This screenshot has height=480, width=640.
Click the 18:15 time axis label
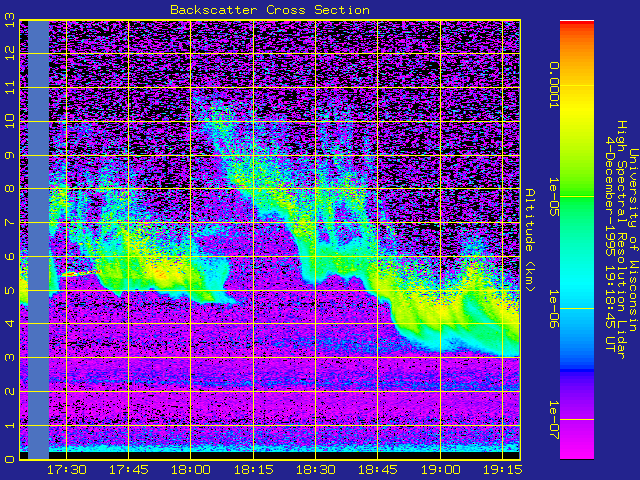coord(253,470)
